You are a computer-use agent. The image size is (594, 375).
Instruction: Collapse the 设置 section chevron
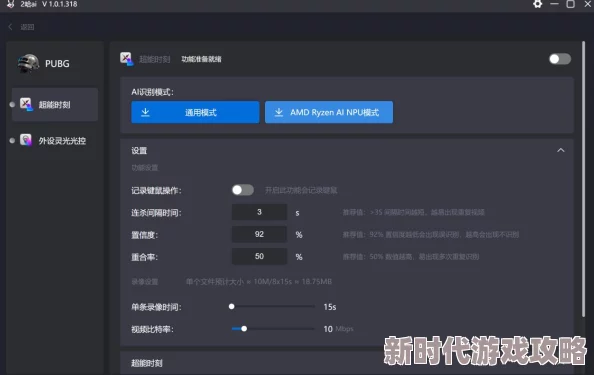tap(561, 150)
